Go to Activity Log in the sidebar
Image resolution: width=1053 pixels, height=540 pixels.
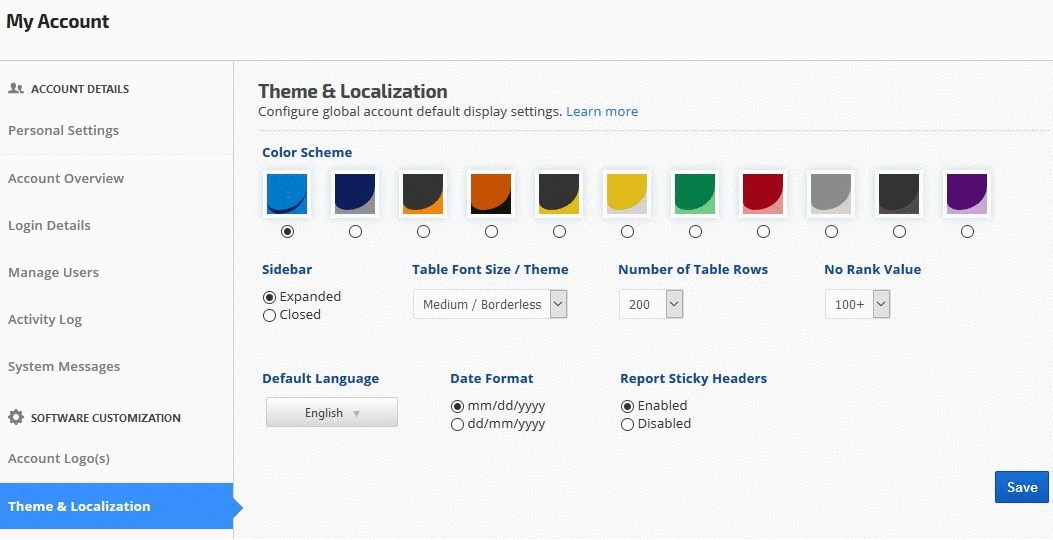click(45, 320)
